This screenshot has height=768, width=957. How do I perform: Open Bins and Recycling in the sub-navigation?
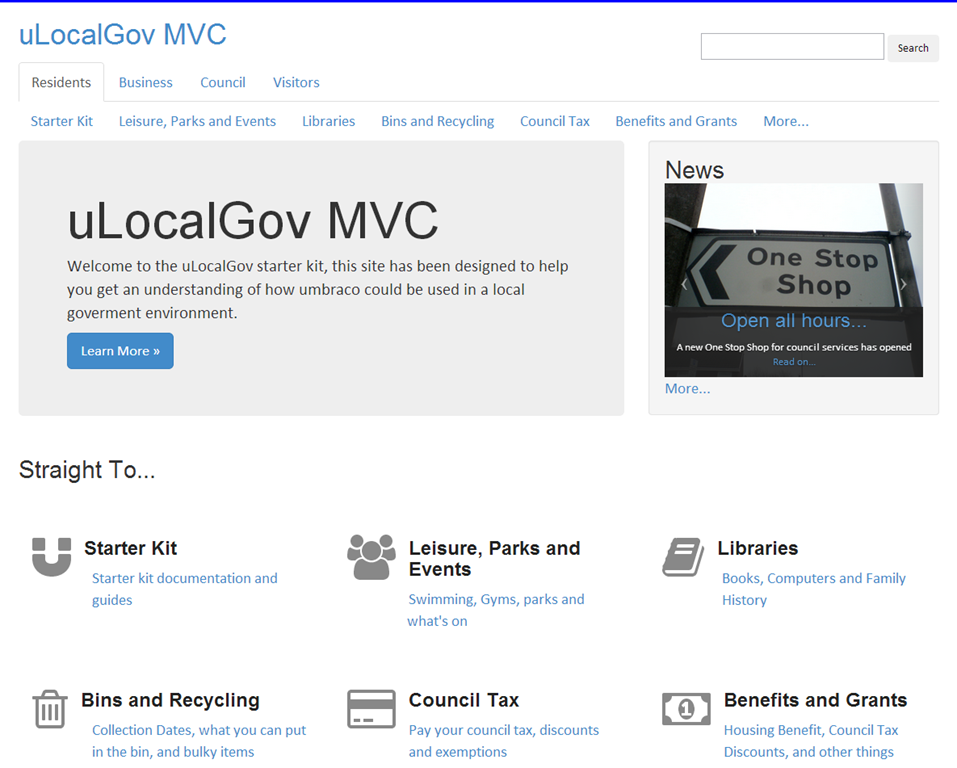click(x=437, y=121)
